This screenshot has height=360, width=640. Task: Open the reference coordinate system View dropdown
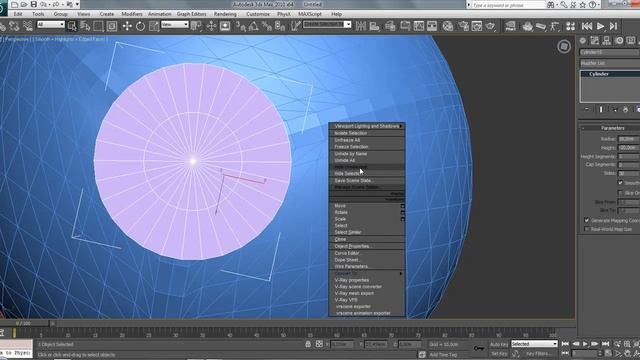click(174, 25)
